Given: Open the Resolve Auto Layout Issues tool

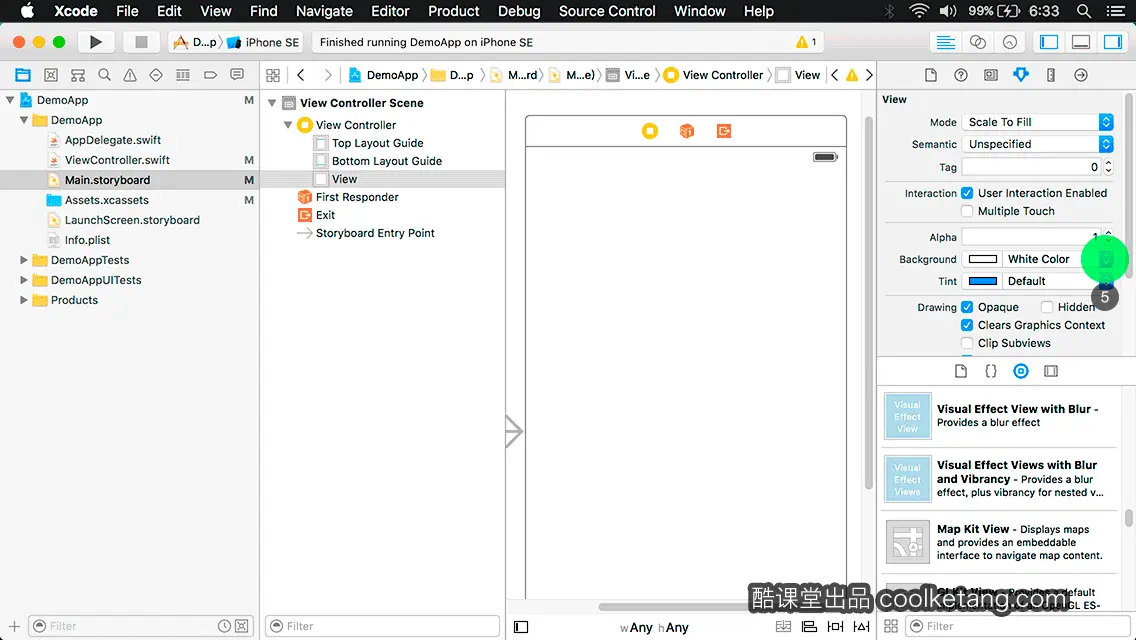Looking at the screenshot, I should 861,626.
